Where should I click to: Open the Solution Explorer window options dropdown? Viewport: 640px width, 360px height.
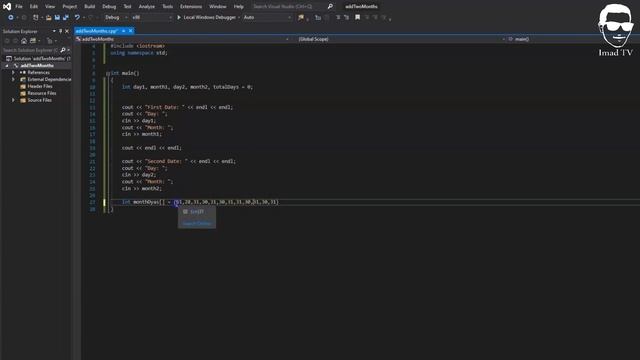(54, 31)
